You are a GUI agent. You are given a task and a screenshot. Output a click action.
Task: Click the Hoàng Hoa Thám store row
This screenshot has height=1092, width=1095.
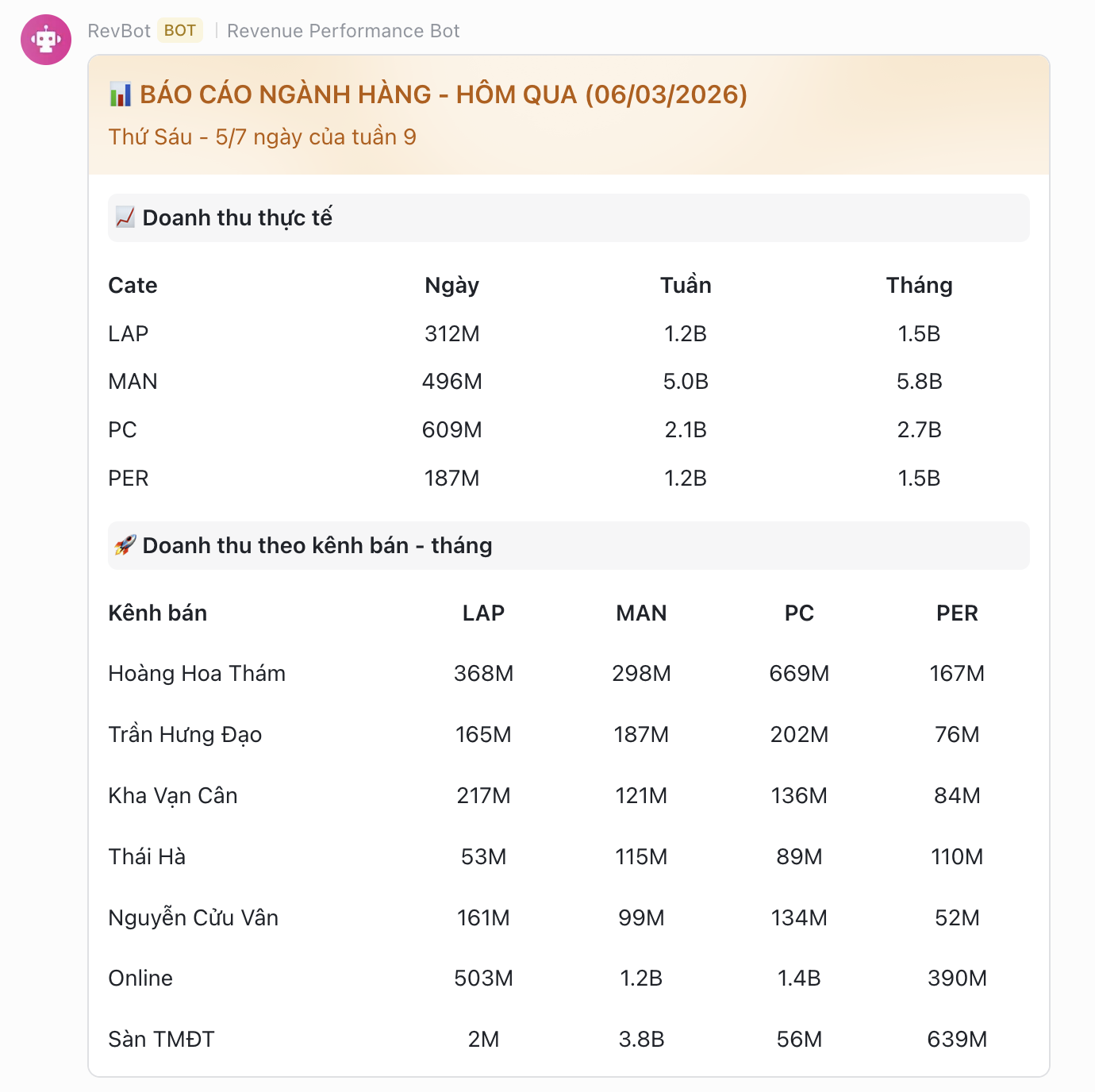[x=197, y=673]
